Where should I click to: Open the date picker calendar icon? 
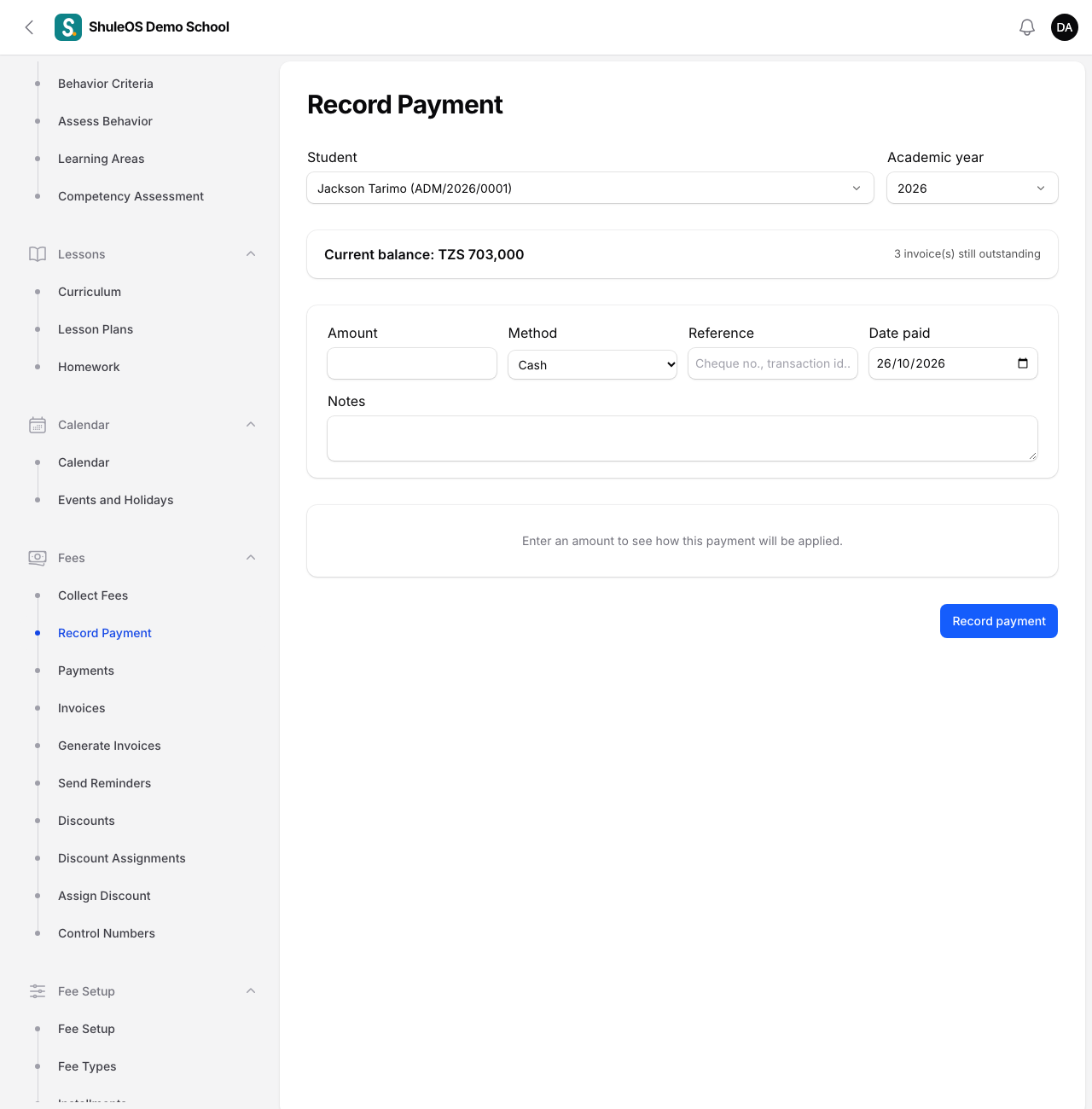(1023, 363)
